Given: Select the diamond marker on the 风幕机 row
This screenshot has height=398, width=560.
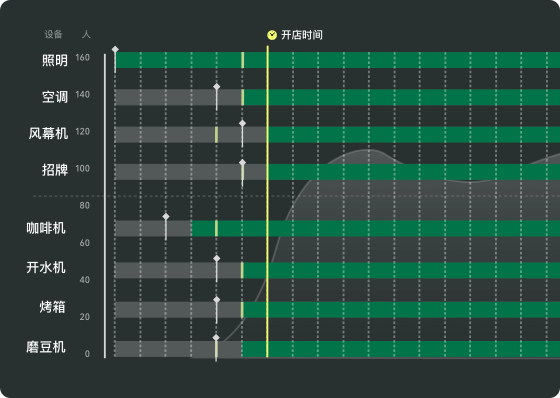Looking at the screenshot, I should (242, 124).
